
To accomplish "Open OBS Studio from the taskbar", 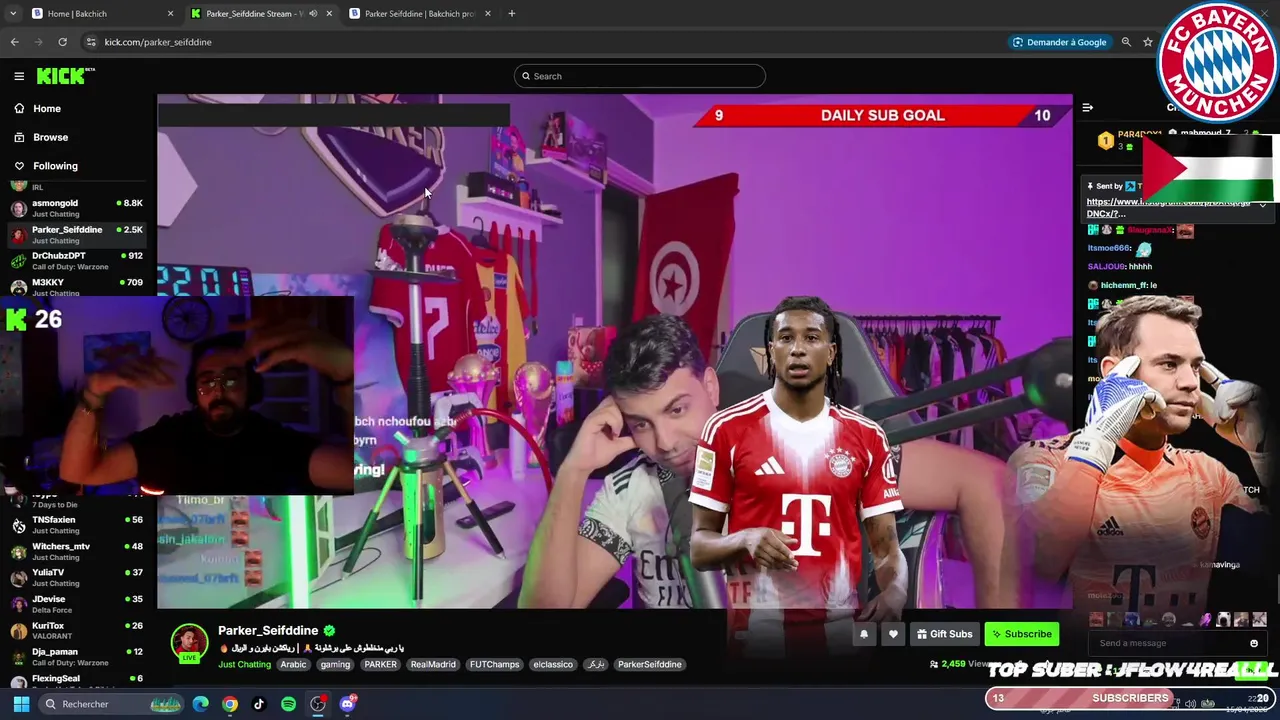I will click(x=318, y=704).
